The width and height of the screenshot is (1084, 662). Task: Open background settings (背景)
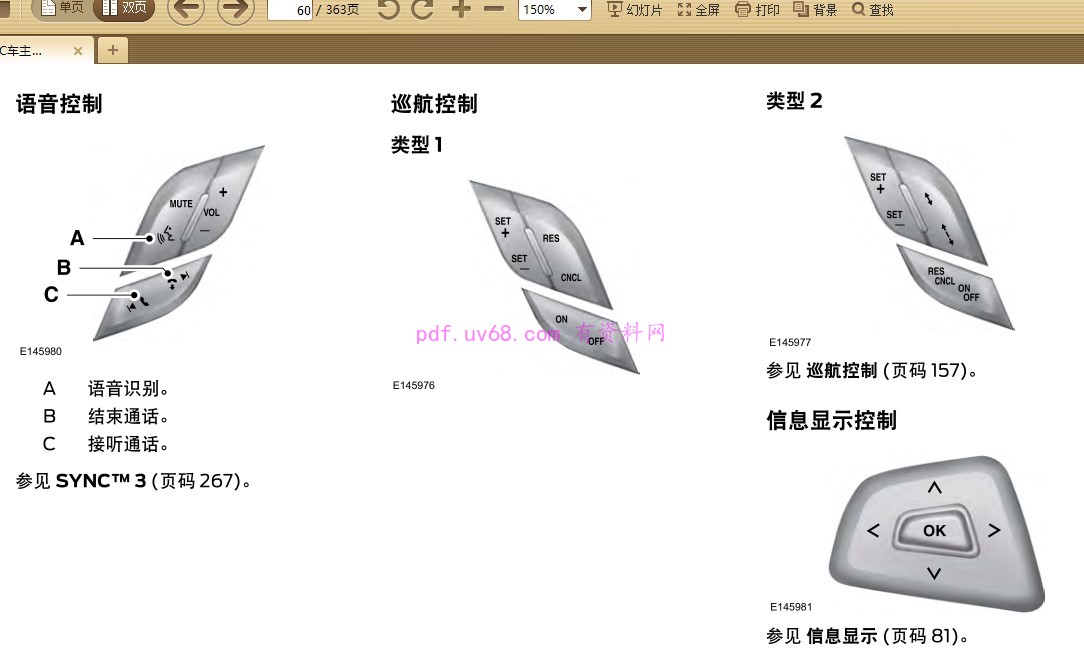(x=815, y=10)
